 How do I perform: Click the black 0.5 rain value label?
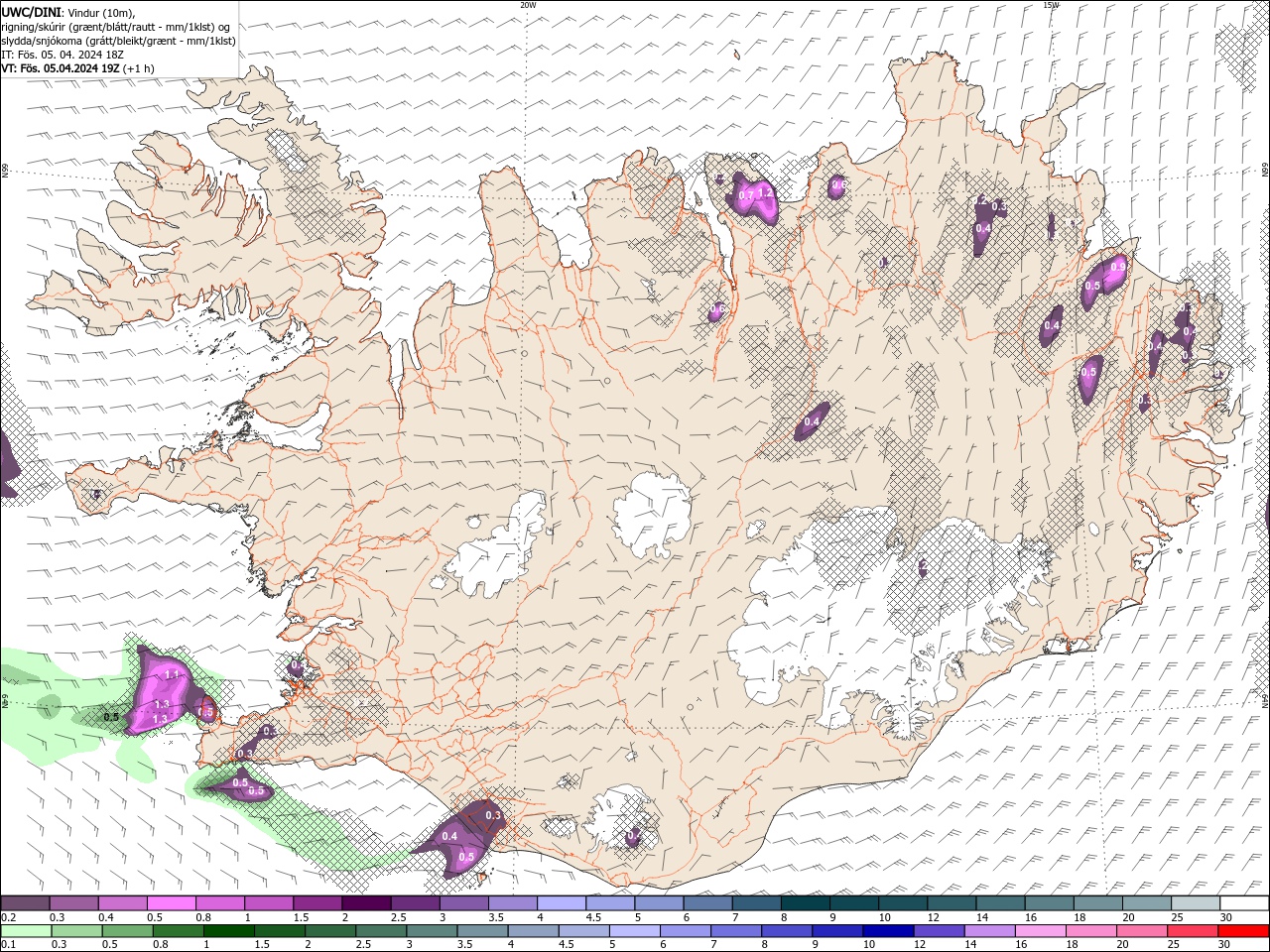point(111,716)
